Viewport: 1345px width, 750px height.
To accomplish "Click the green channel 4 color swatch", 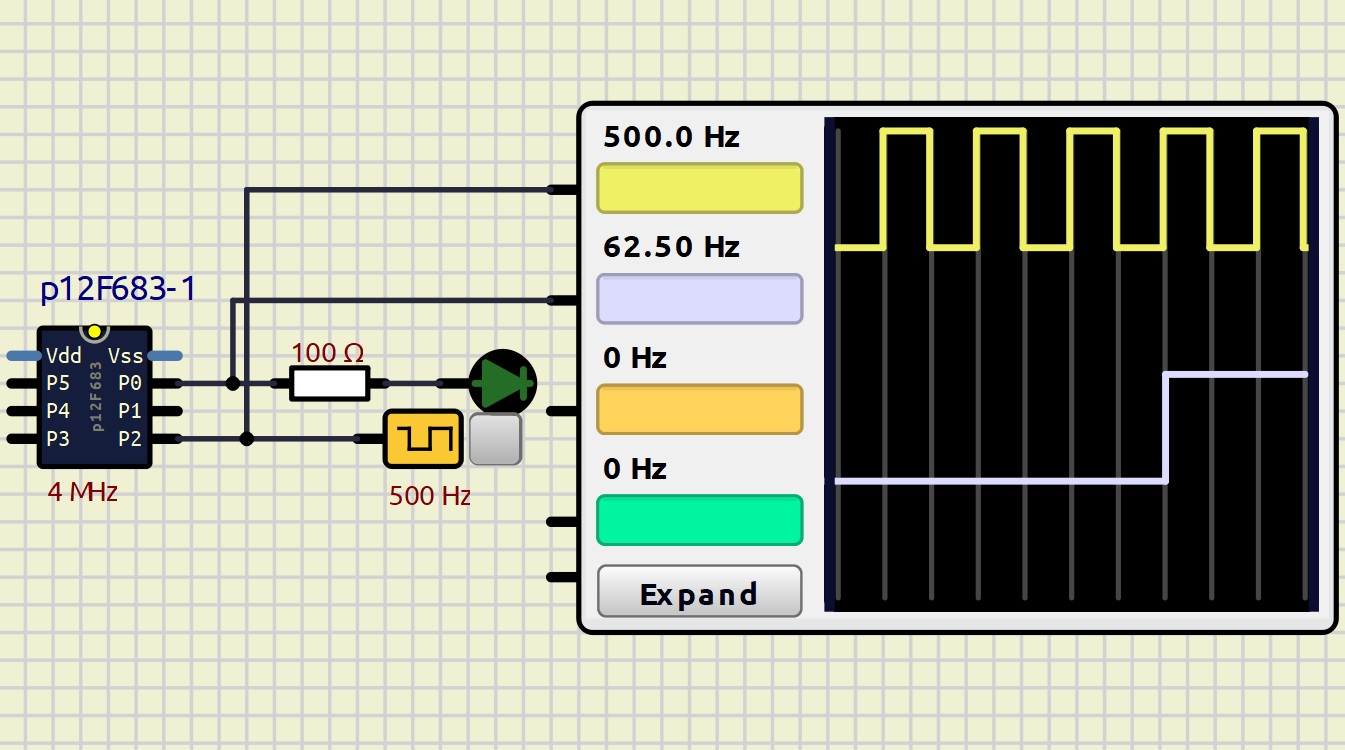I will (699, 520).
